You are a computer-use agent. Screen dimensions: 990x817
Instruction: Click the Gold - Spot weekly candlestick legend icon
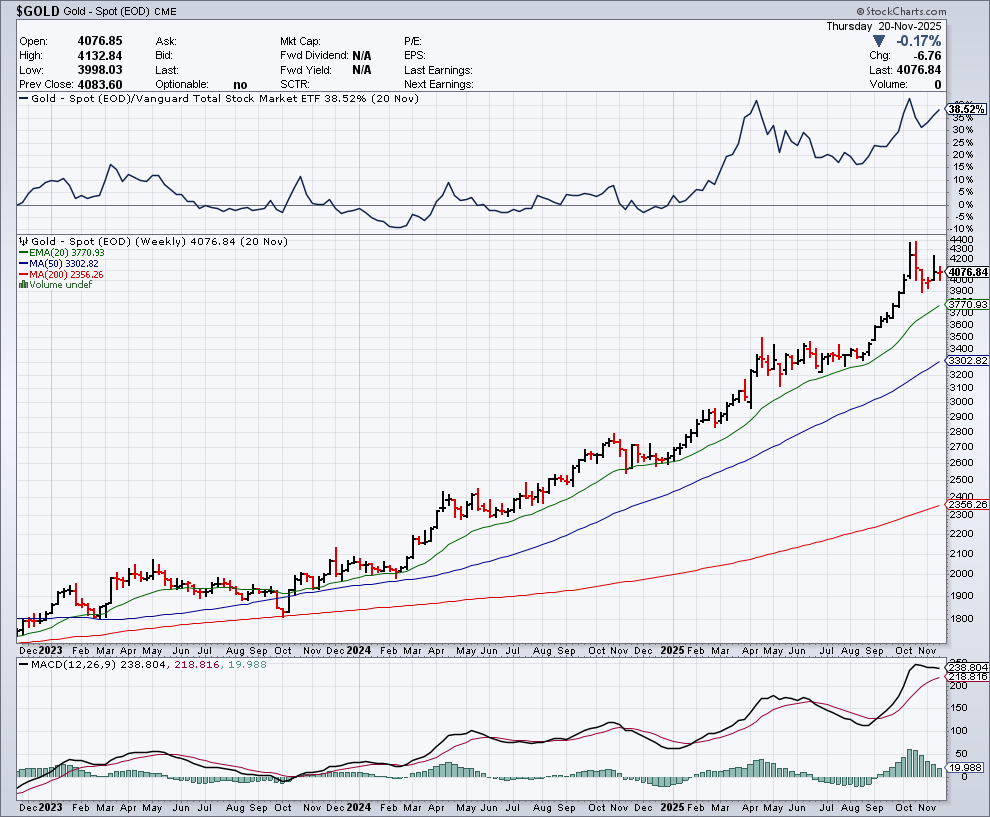(x=24, y=242)
